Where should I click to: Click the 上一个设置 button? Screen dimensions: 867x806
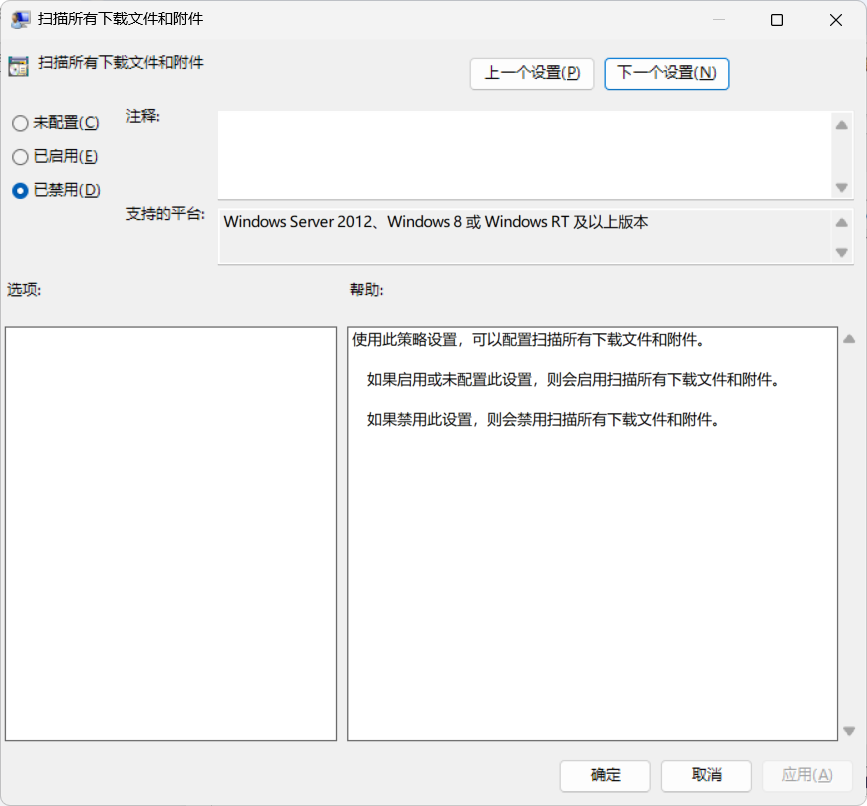[x=531, y=73]
